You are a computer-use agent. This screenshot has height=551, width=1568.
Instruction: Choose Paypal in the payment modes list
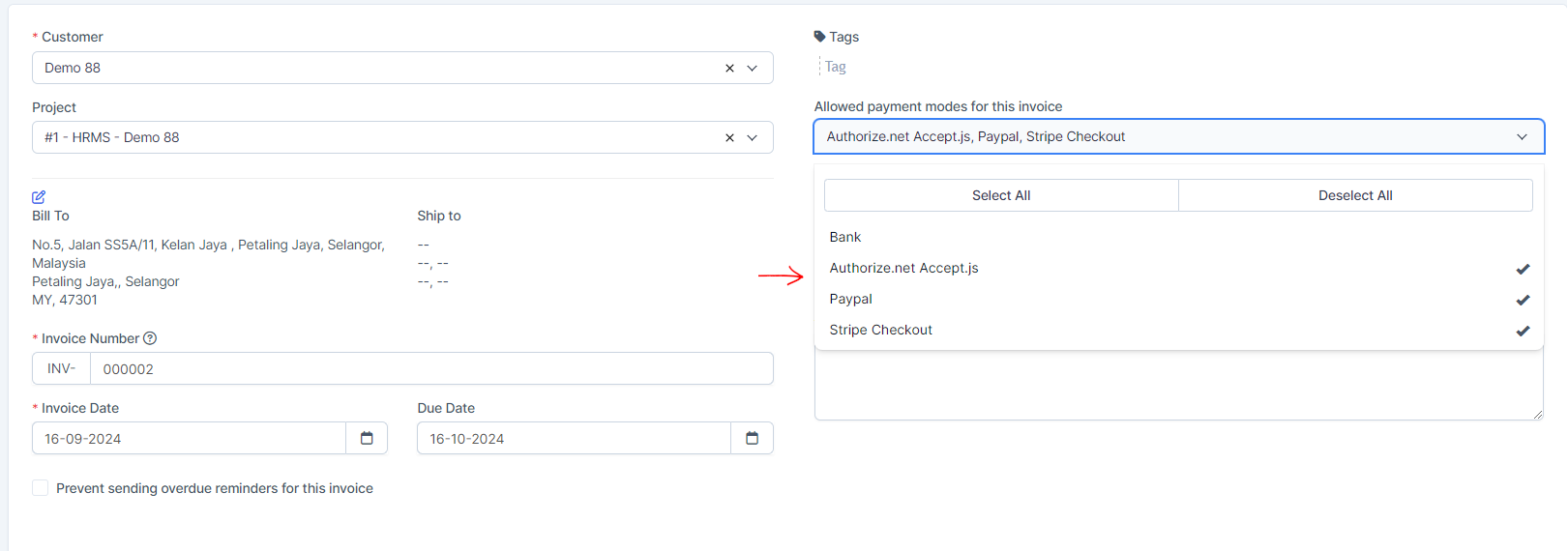pos(850,299)
